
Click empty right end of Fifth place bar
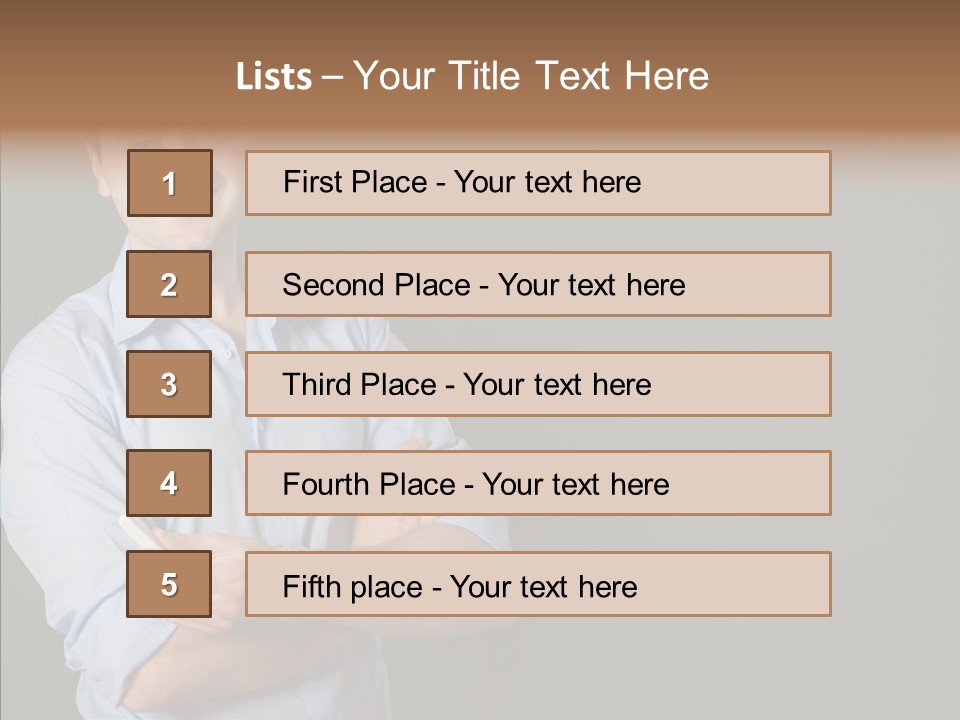(760, 584)
